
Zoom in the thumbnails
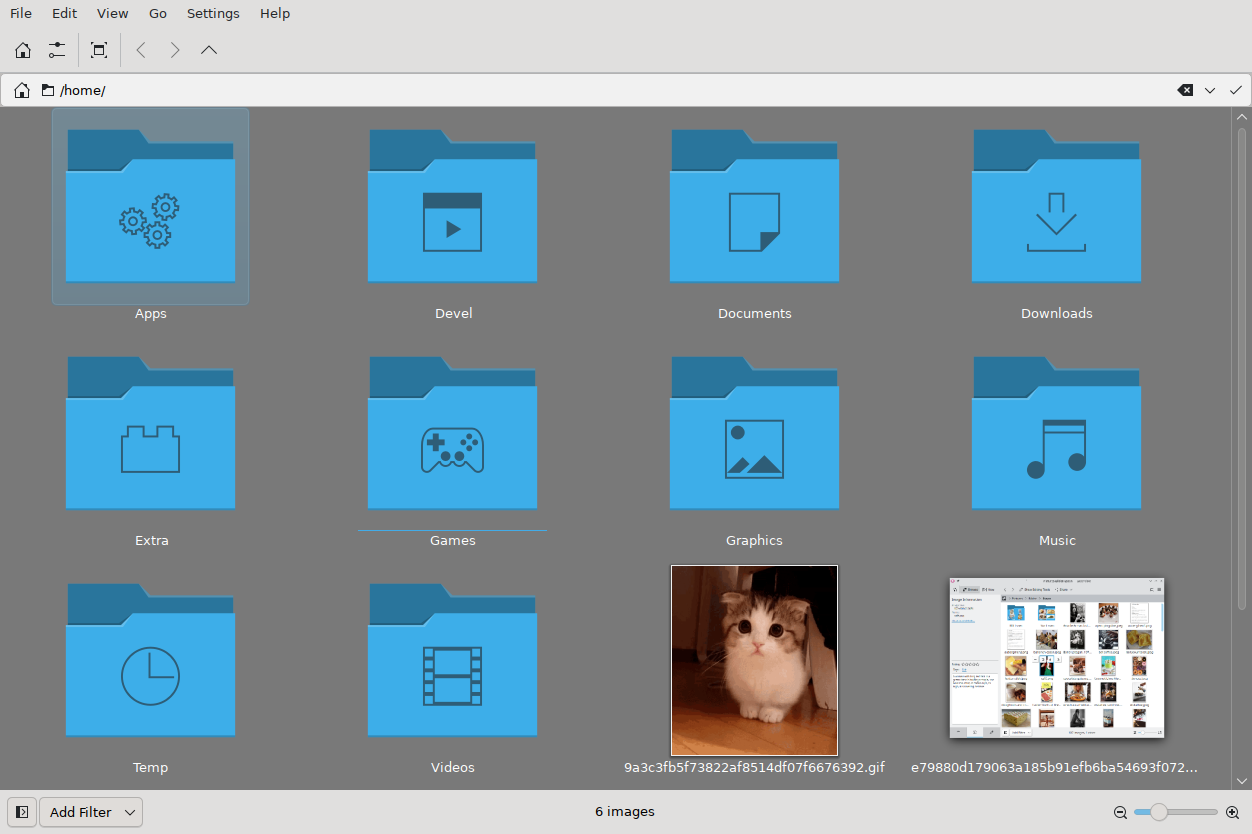1232,812
